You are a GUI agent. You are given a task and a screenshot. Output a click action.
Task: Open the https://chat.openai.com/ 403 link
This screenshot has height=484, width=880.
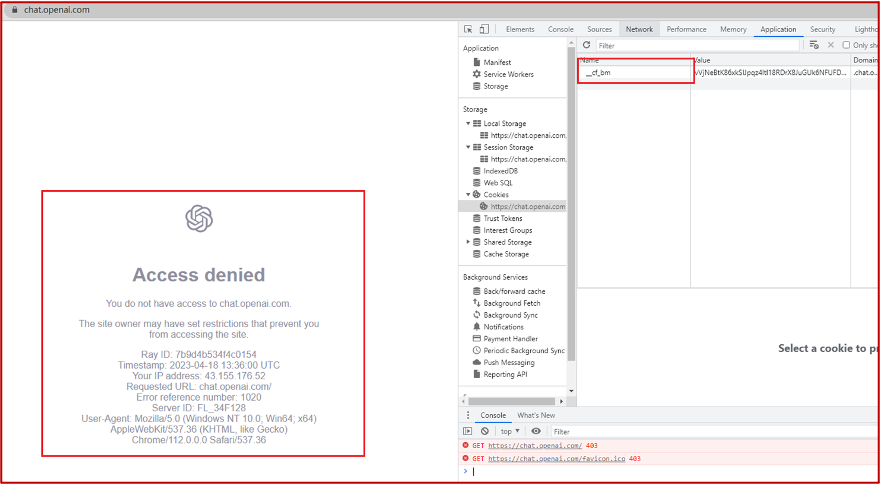[535, 445]
